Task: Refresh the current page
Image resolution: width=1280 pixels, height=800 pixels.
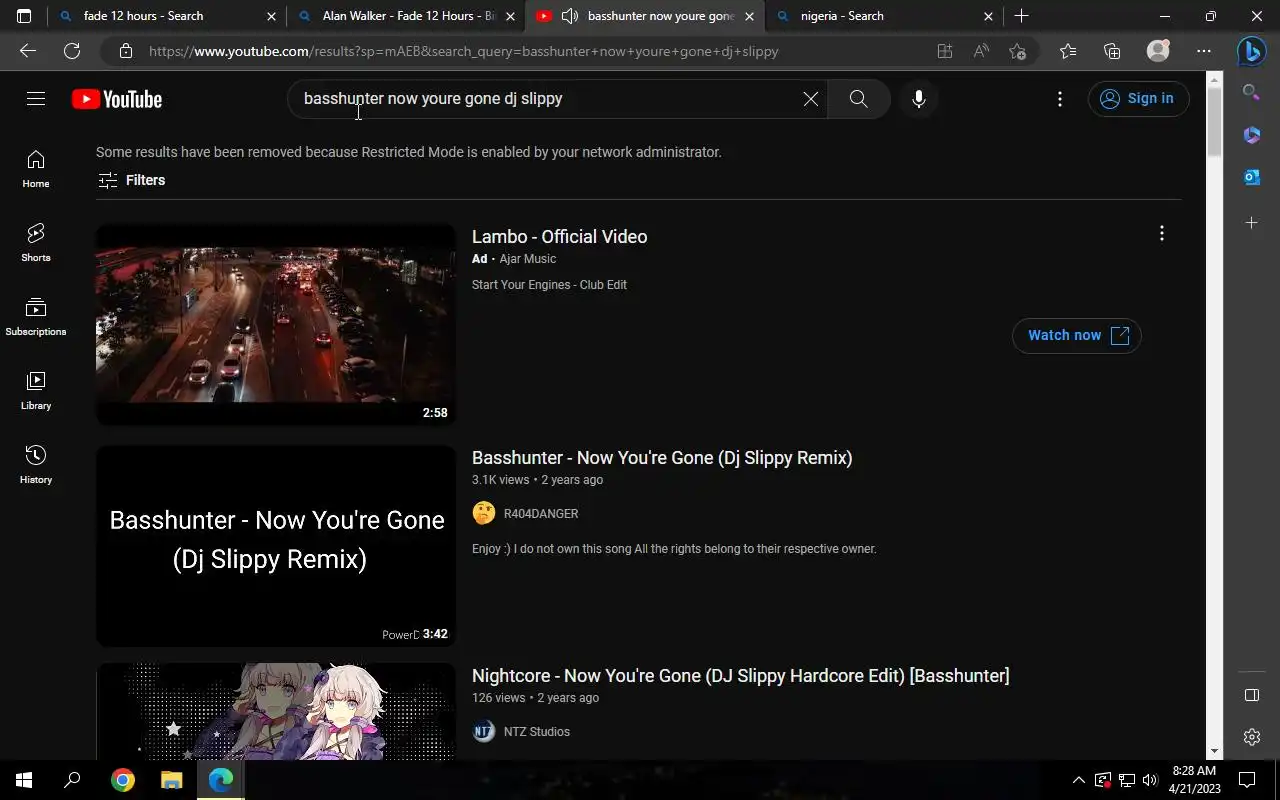Action: [x=72, y=51]
